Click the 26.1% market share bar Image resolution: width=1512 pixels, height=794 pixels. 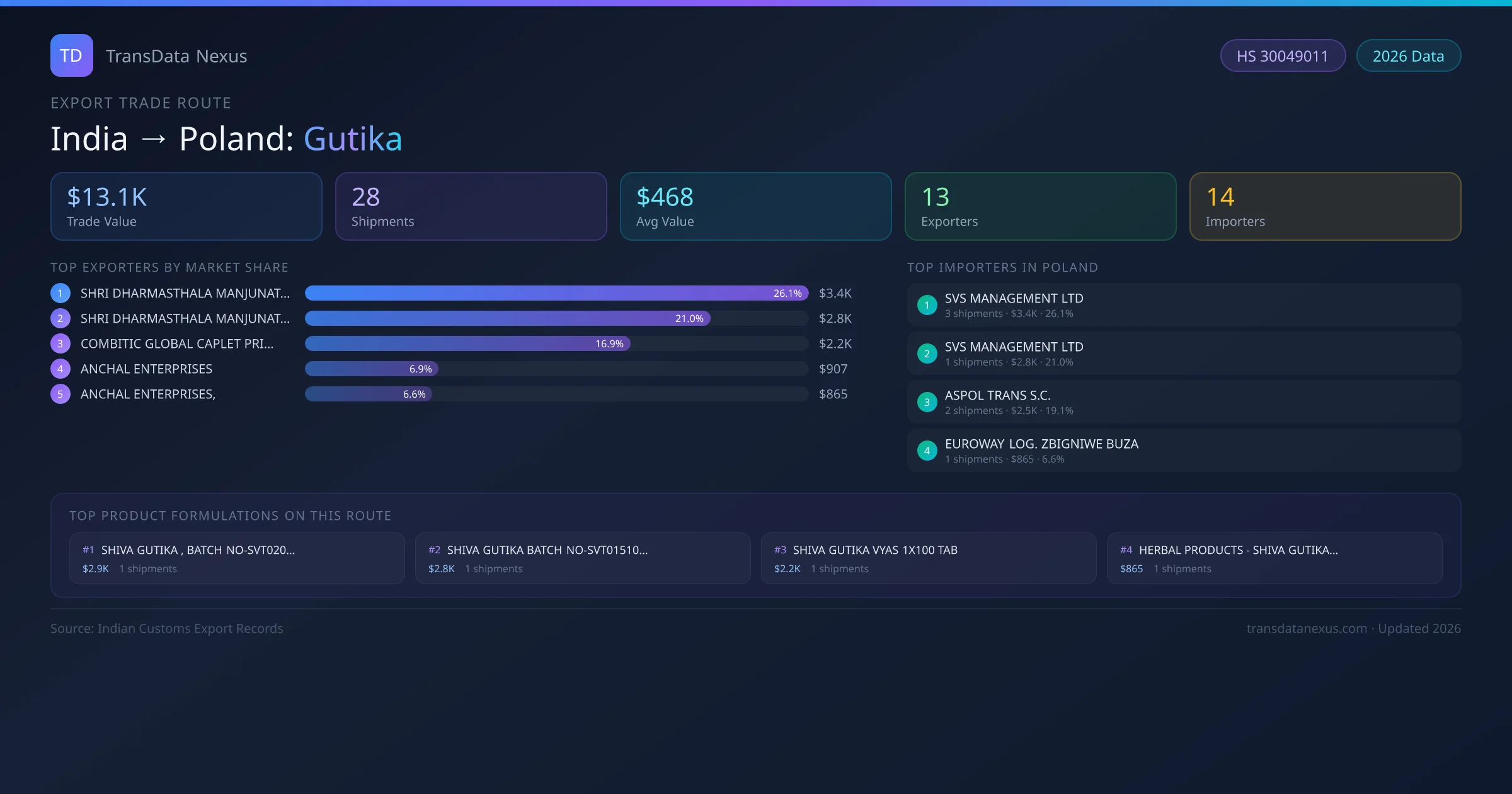(556, 293)
